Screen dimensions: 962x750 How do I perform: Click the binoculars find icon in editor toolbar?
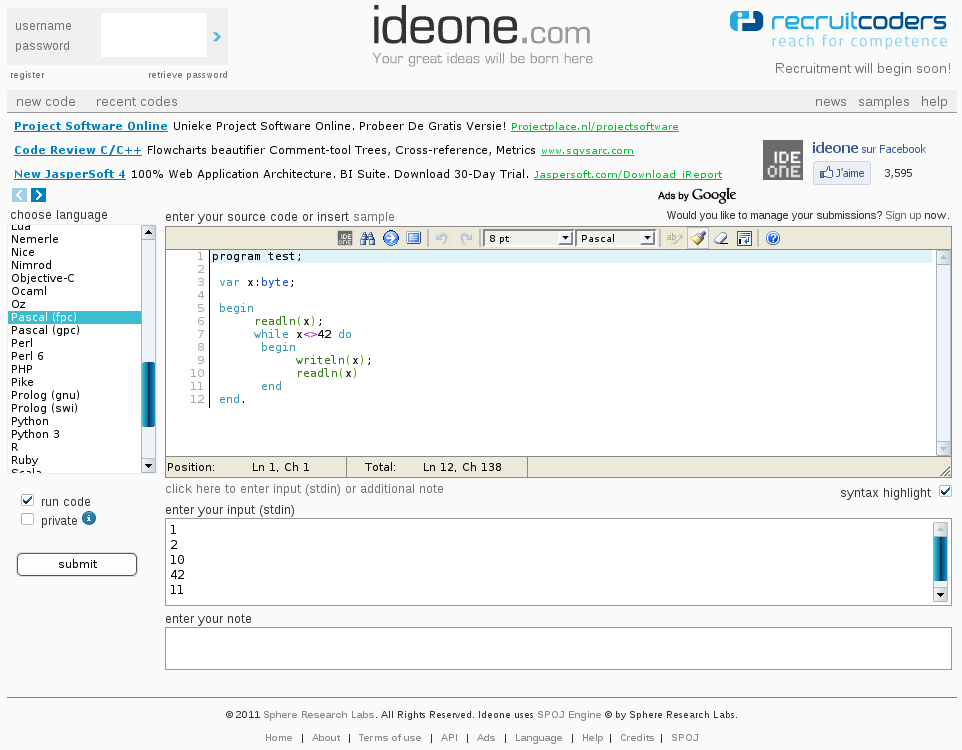[367, 238]
